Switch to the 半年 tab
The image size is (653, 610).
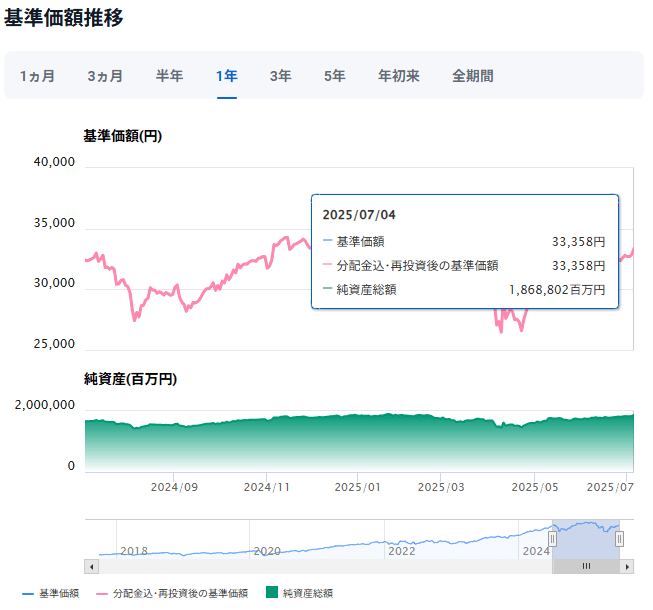pyautogui.click(x=169, y=76)
